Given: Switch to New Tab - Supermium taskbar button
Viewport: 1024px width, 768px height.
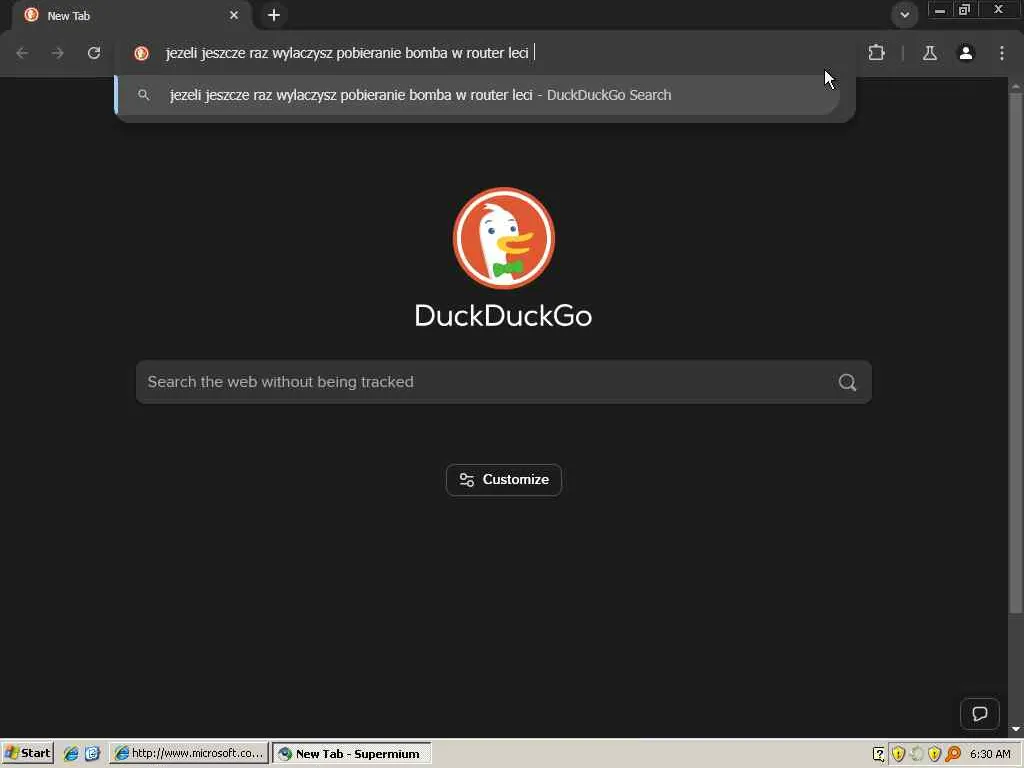Looking at the screenshot, I should click(352, 754).
